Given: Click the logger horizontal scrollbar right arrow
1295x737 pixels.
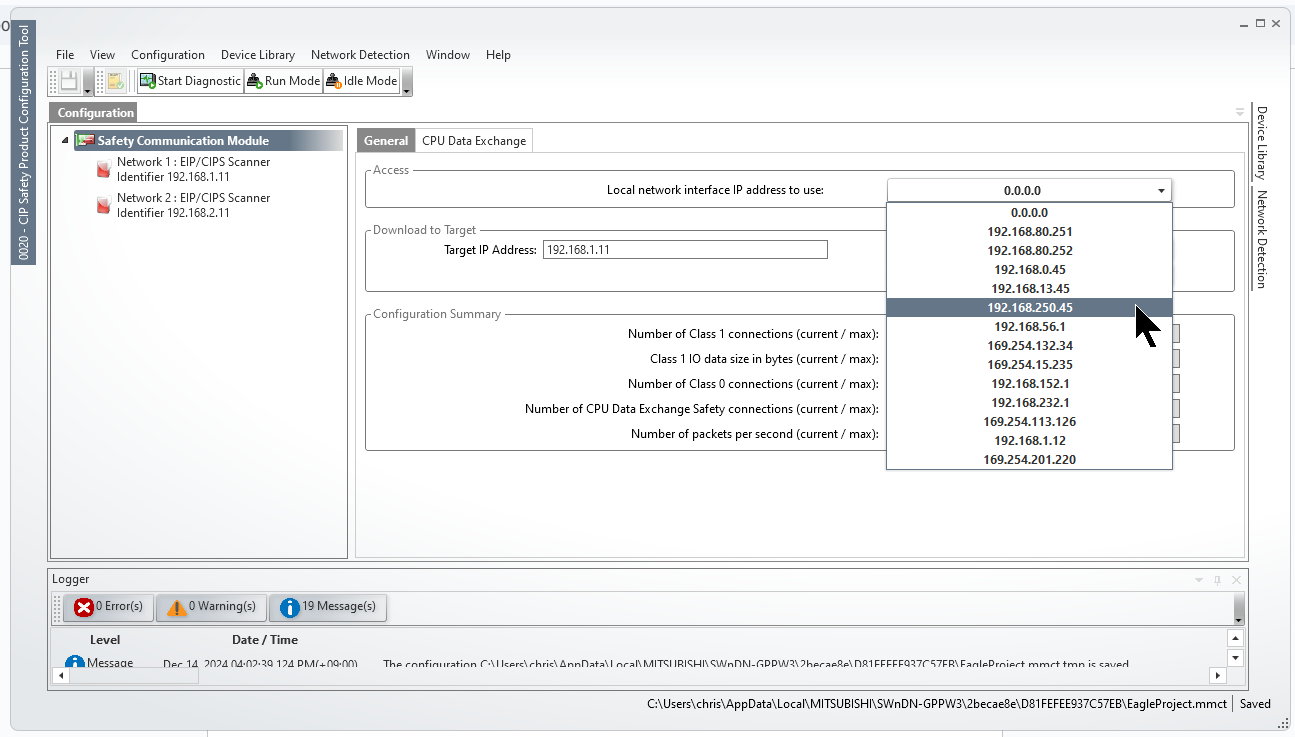Looking at the screenshot, I should tap(1218, 676).
